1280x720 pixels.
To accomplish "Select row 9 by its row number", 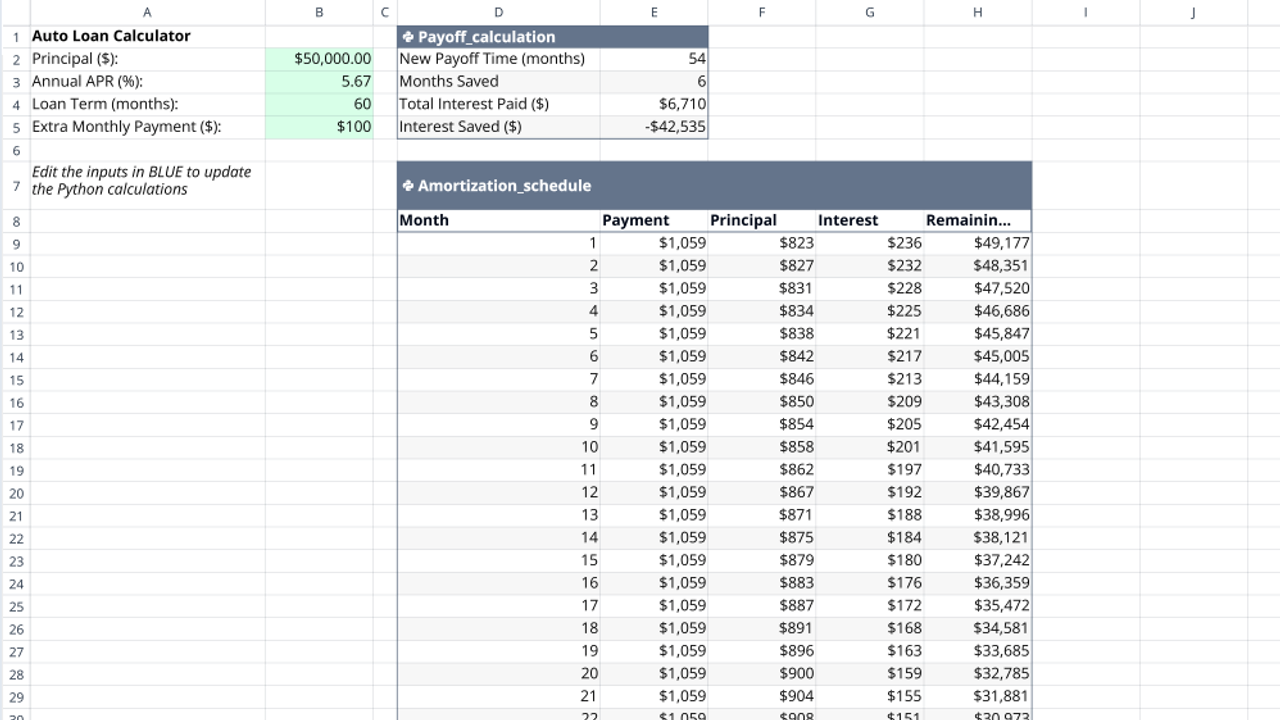I will pyautogui.click(x=16, y=243).
